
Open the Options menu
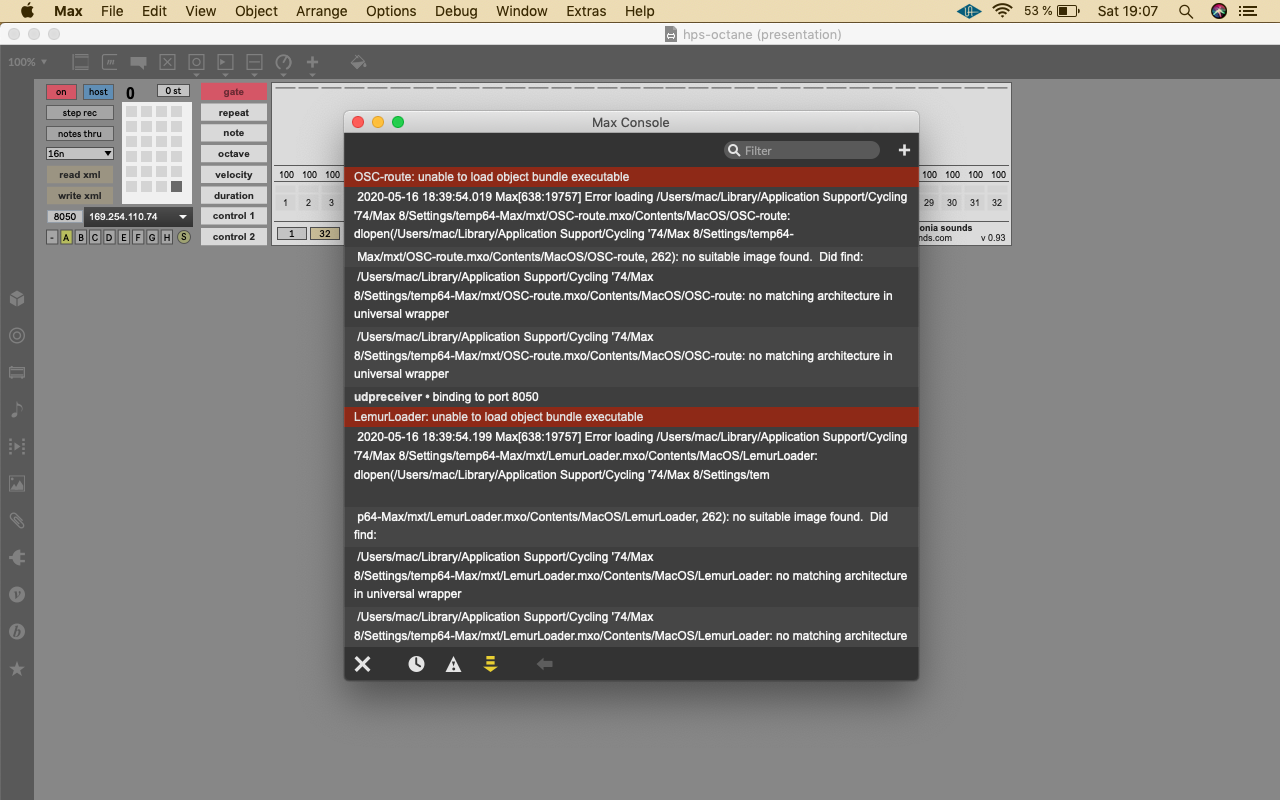391,11
